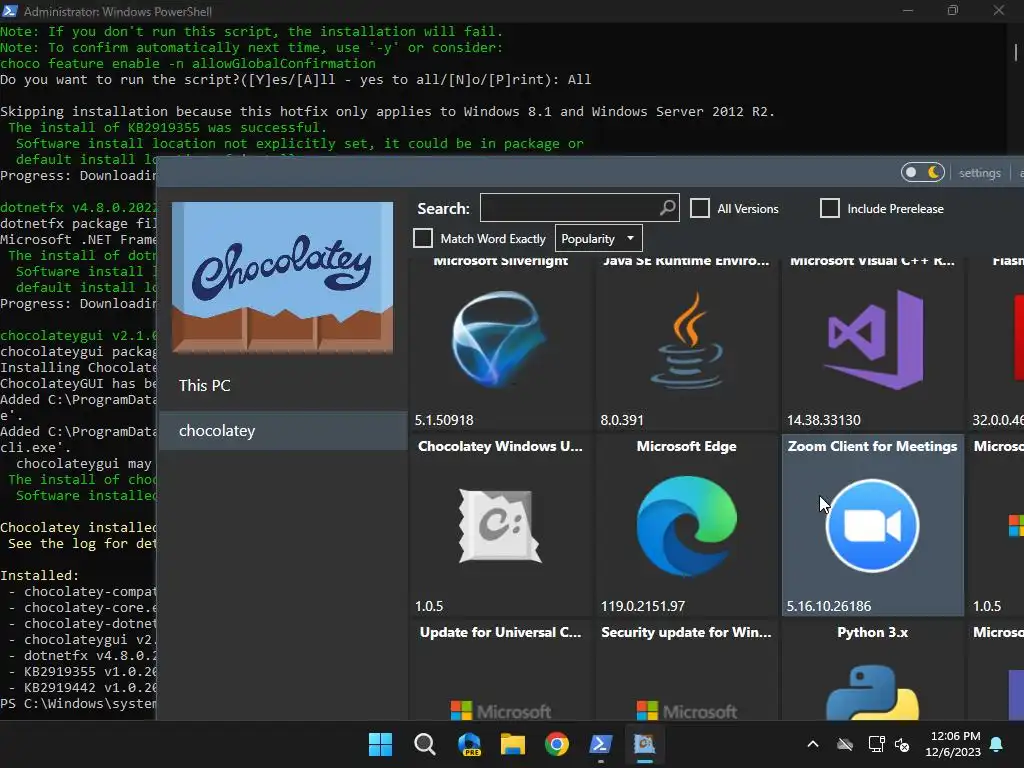This screenshot has width=1024, height=768.
Task: Switch to Chocolatey GUI taskbar icon
Action: (644, 744)
